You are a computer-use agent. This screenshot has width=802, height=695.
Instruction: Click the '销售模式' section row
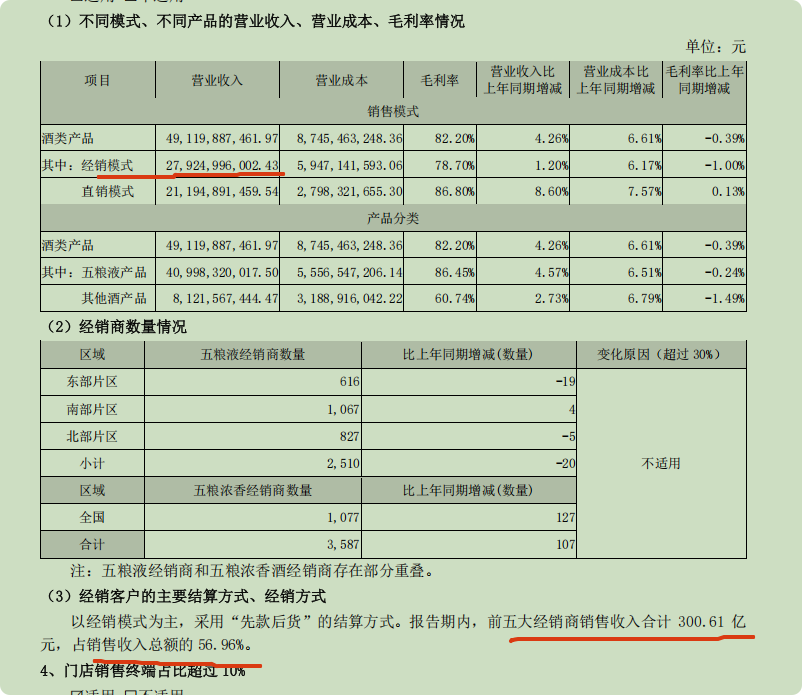(x=393, y=111)
